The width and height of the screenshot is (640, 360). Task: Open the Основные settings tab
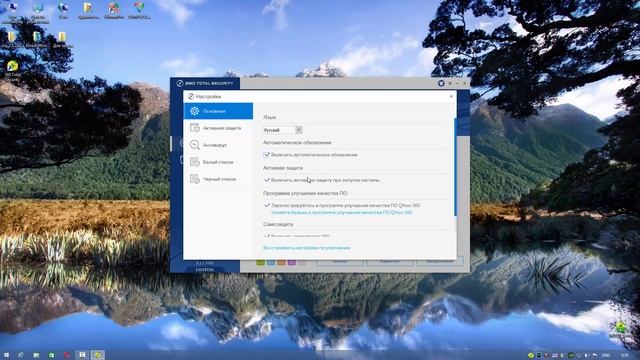pyautogui.click(x=218, y=111)
